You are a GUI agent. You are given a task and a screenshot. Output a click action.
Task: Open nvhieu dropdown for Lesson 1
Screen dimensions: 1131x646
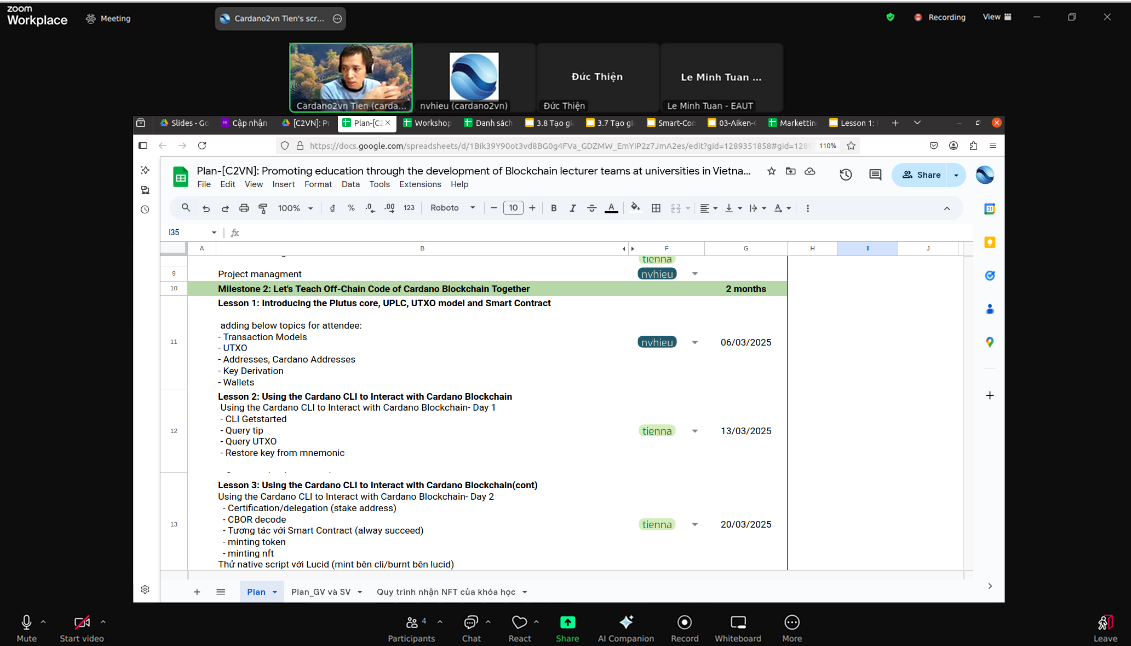tap(695, 342)
